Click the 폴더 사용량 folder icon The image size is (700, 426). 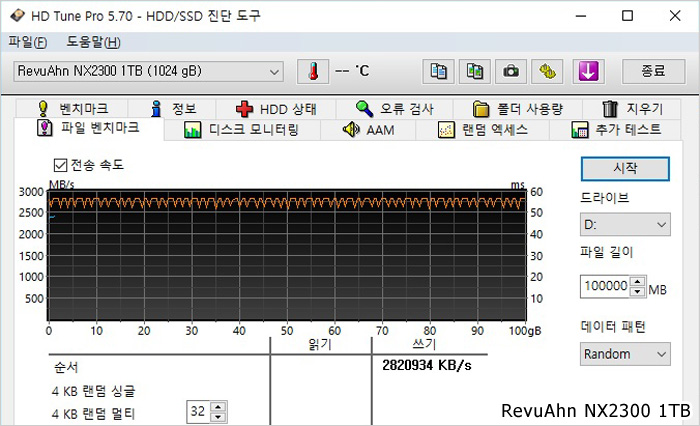coord(481,109)
